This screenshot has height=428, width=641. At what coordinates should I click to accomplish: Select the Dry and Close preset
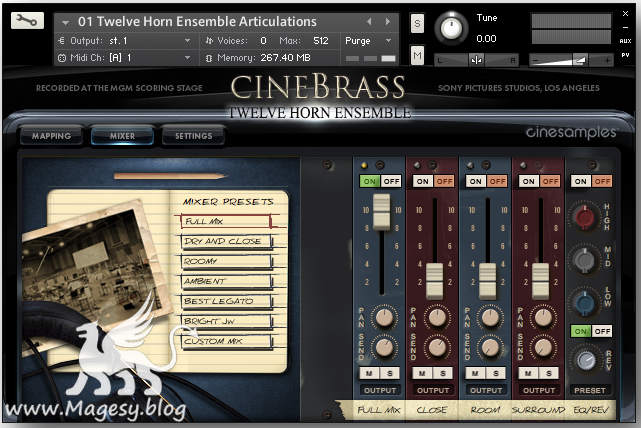pyautogui.click(x=226, y=241)
